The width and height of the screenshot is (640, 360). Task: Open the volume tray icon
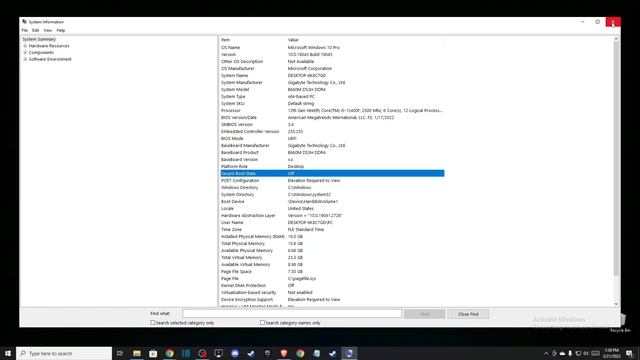pos(586,353)
